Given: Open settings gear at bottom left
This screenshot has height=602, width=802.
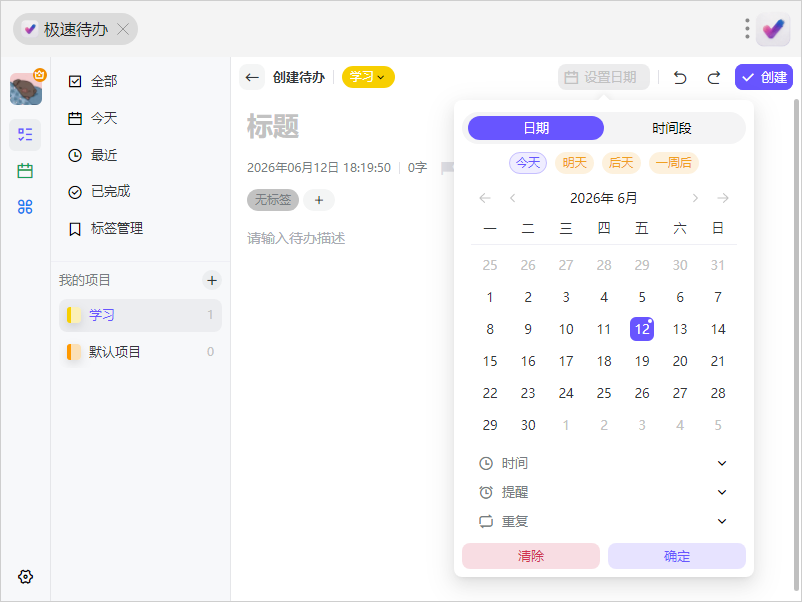Looking at the screenshot, I should click(x=25, y=576).
